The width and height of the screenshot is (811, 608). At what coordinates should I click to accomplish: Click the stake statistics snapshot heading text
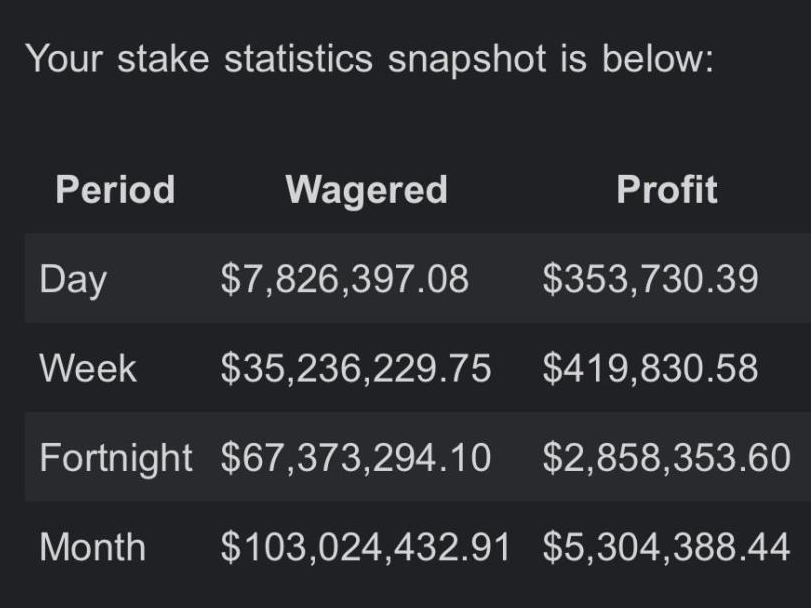(x=370, y=59)
